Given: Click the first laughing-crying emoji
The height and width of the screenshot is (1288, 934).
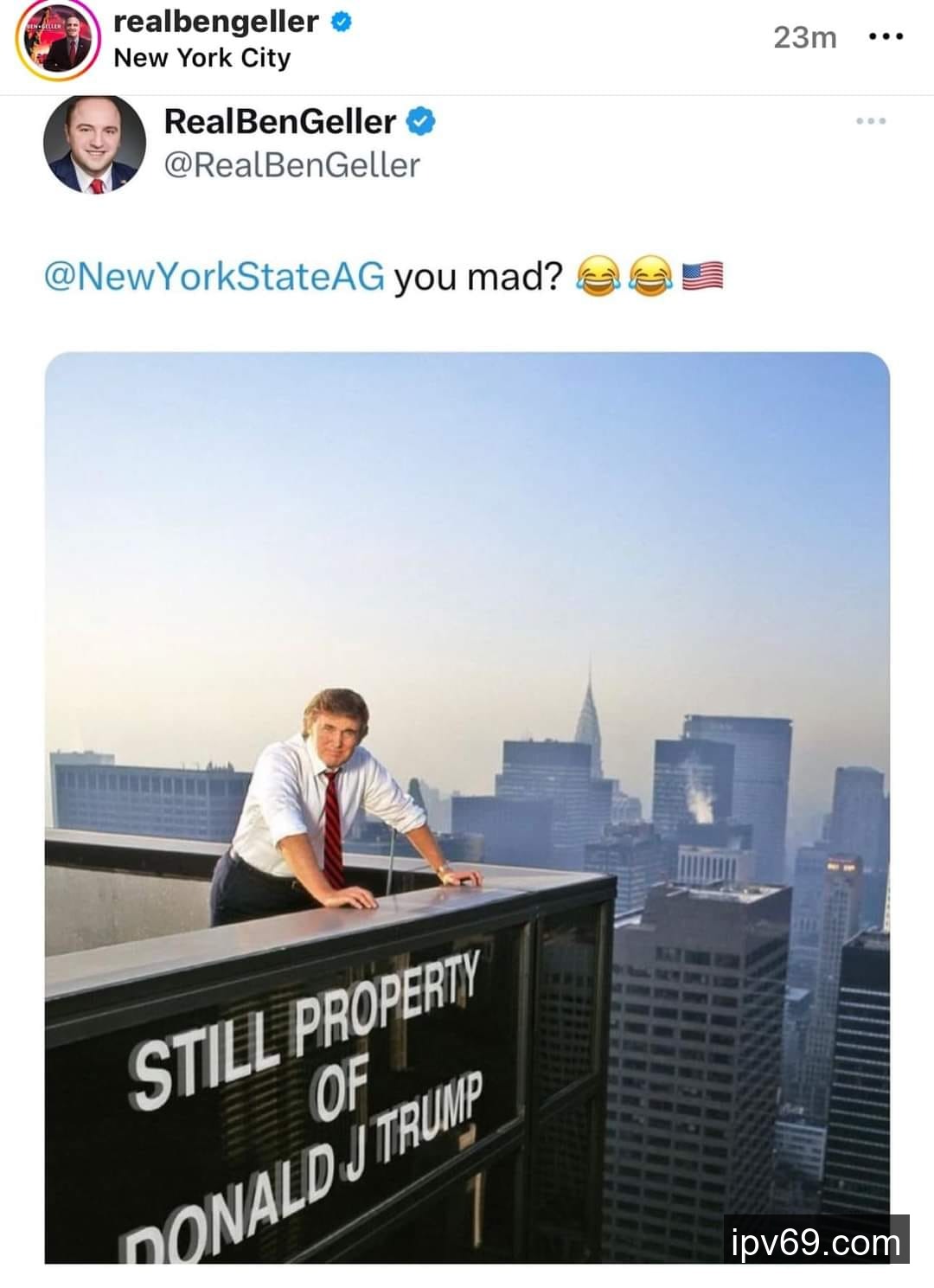Looking at the screenshot, I should tap(598, 277).
